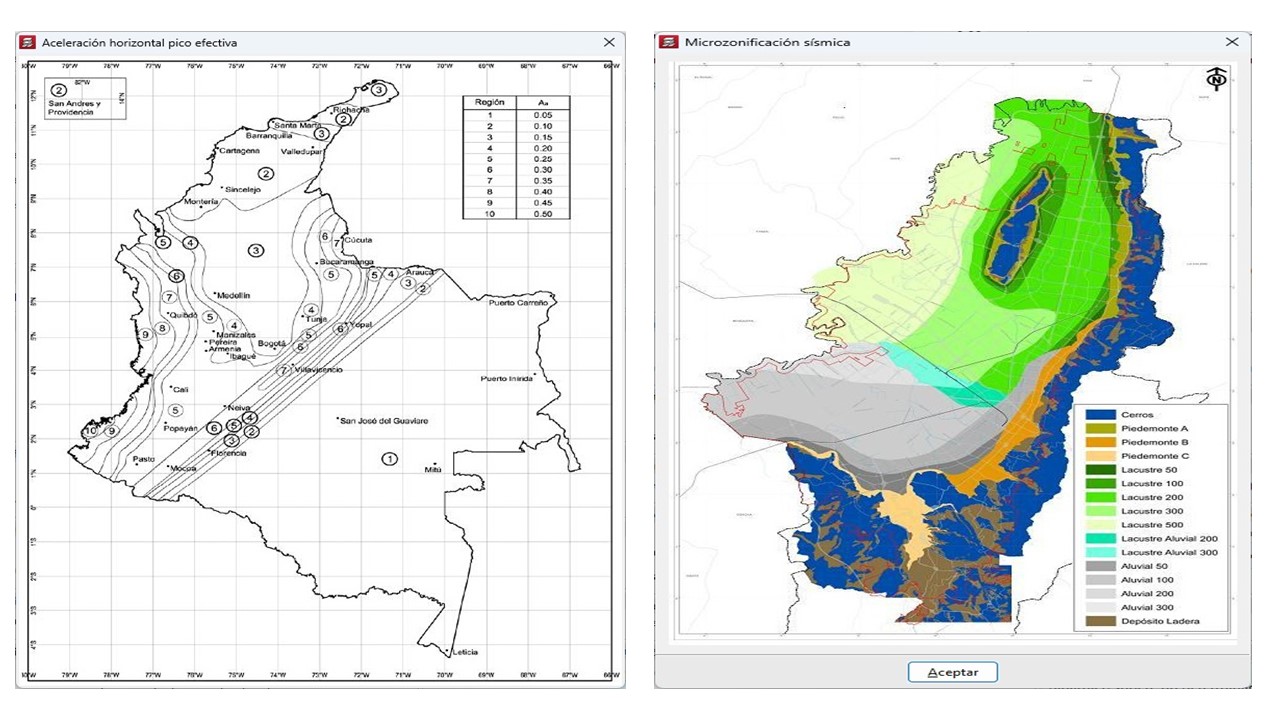This screenshot has width=1280, height=720.
Task: Close the Aceleración horizontal pico efectiva window
Action: [609, 42]
